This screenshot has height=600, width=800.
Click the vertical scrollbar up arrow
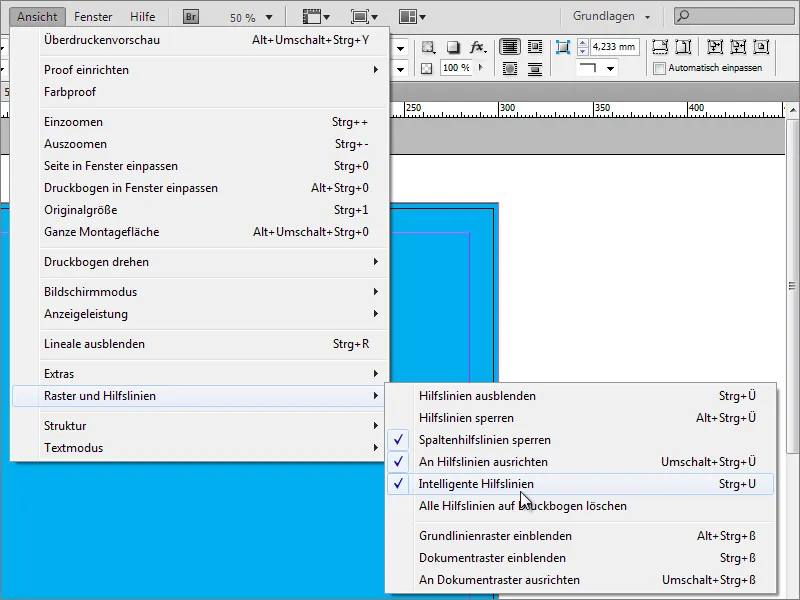[x=792, y=110]
